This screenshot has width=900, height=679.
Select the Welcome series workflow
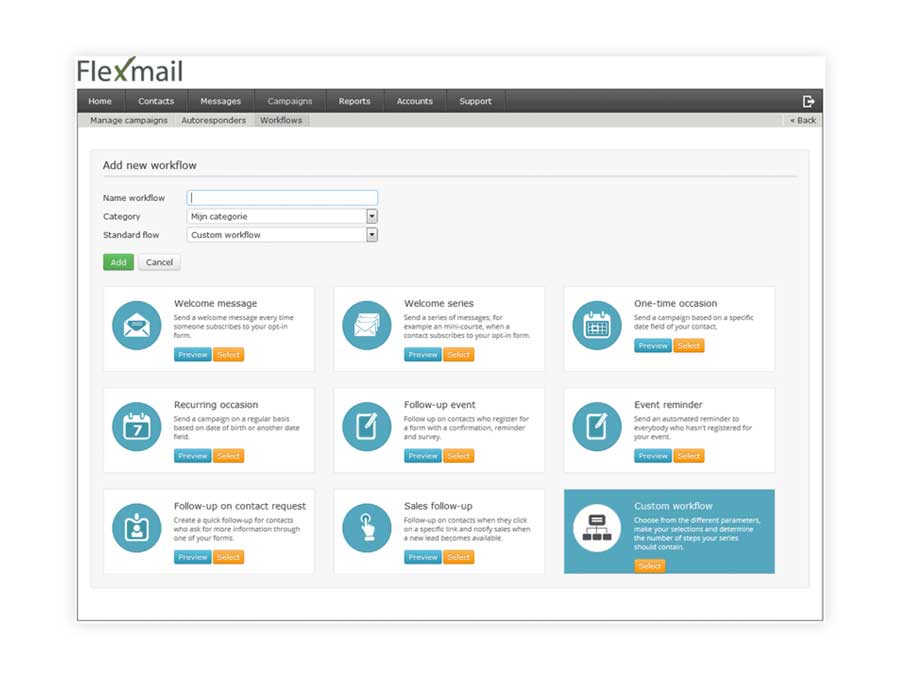(459, 355)
